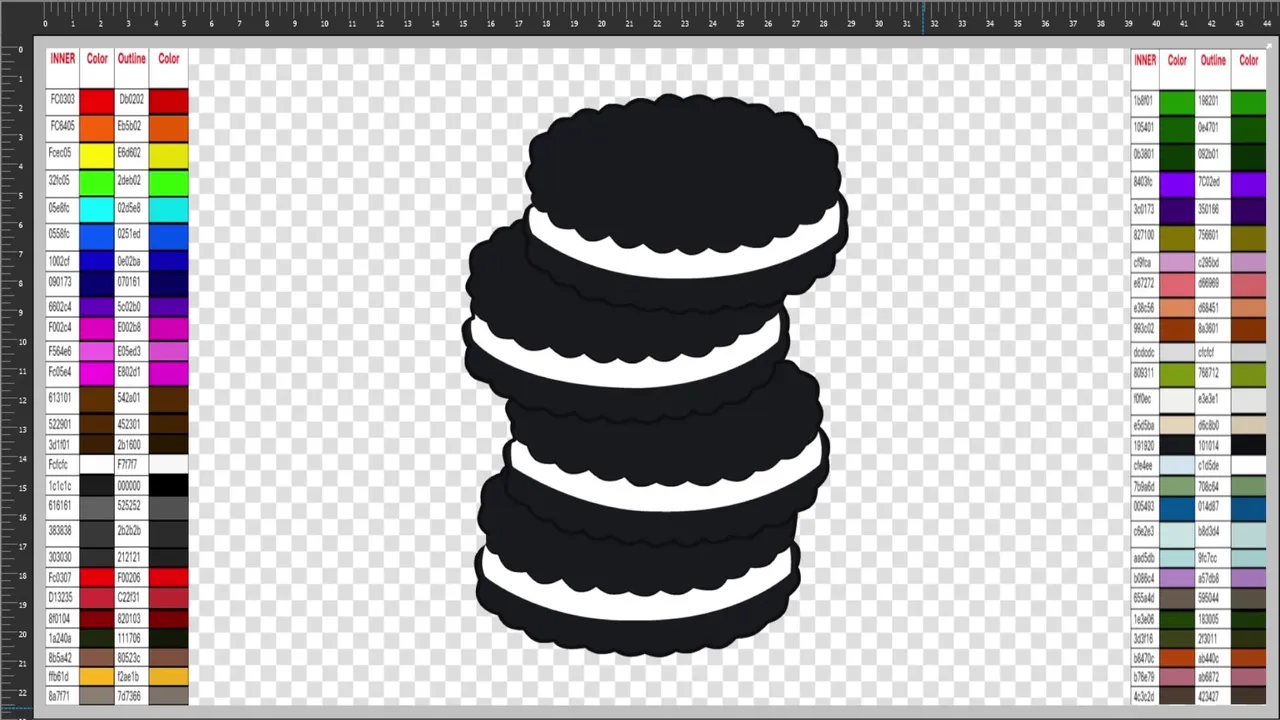Select the hex code 212121
Viewport: 1280px width, 720px height.
tap(129, 558)
